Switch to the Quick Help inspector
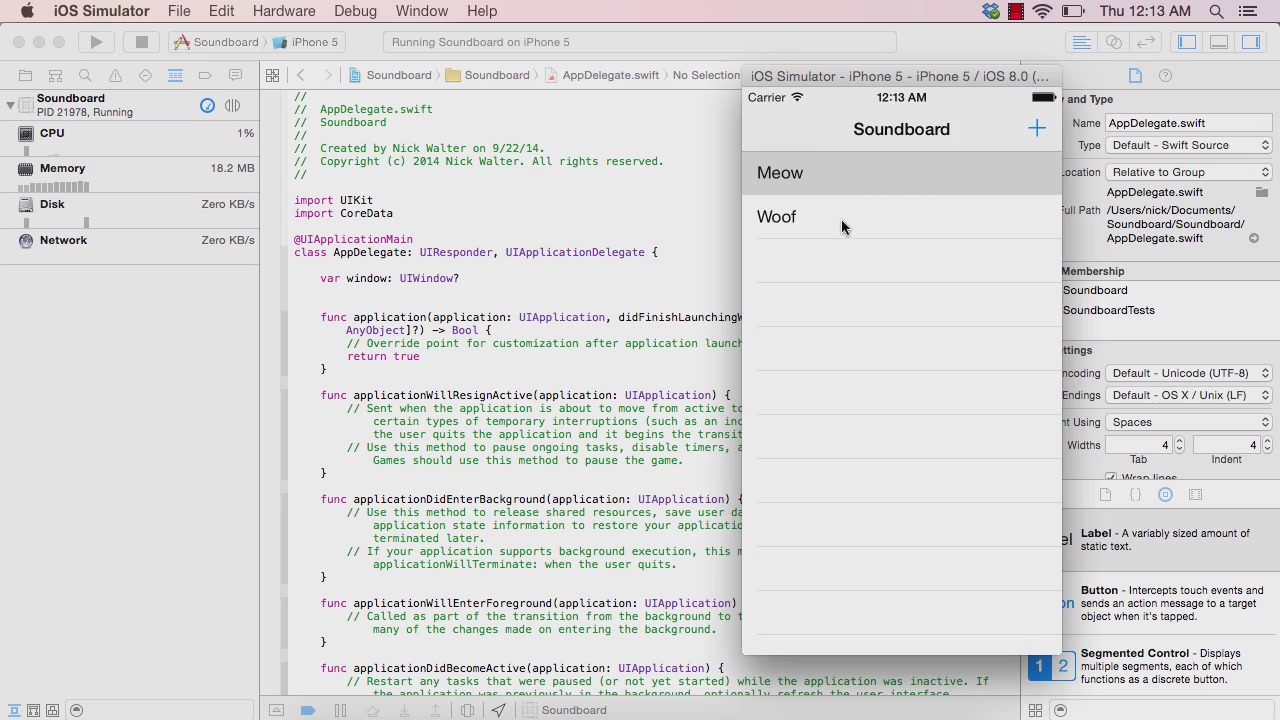 tap(1165, 76)
